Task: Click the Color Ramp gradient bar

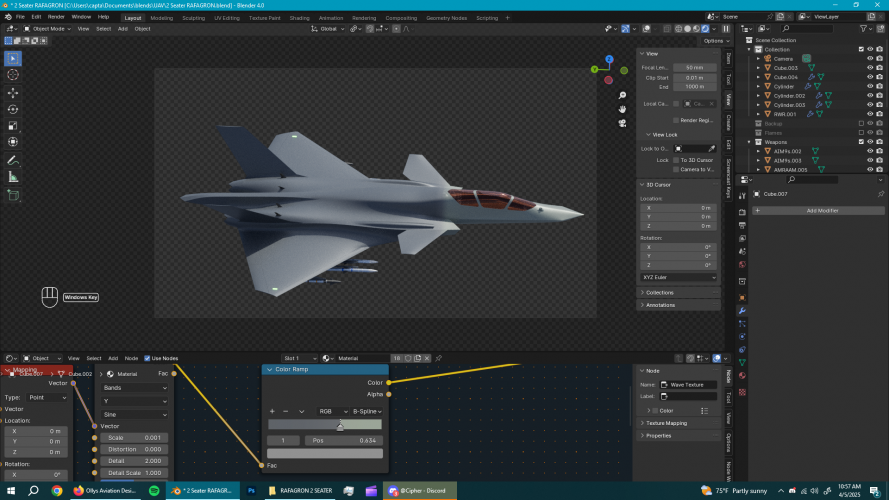Action: click(x=325, y=424)
